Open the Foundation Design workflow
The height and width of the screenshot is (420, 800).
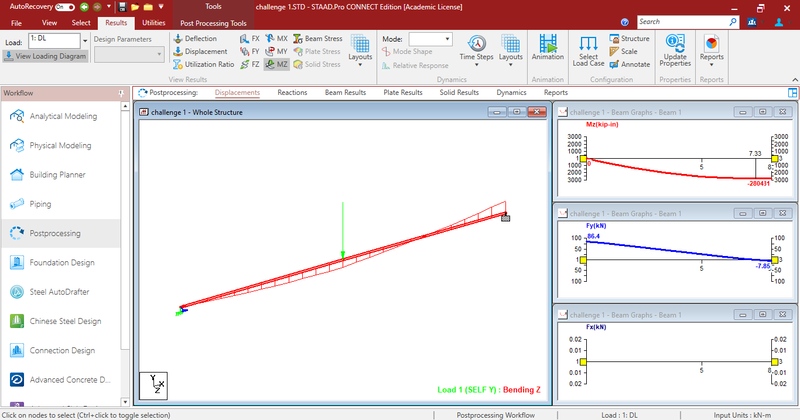pos(60,262)
